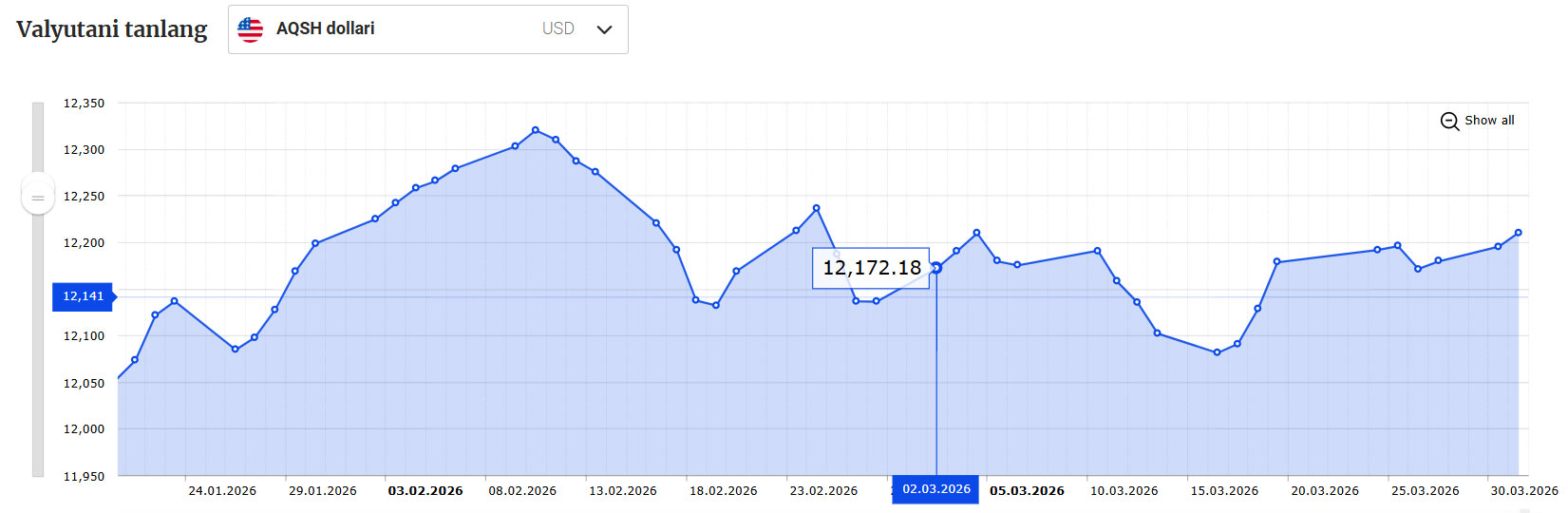Click the US flag icon in currency selector
This screenshot has width=1568, height=513.
250,29
